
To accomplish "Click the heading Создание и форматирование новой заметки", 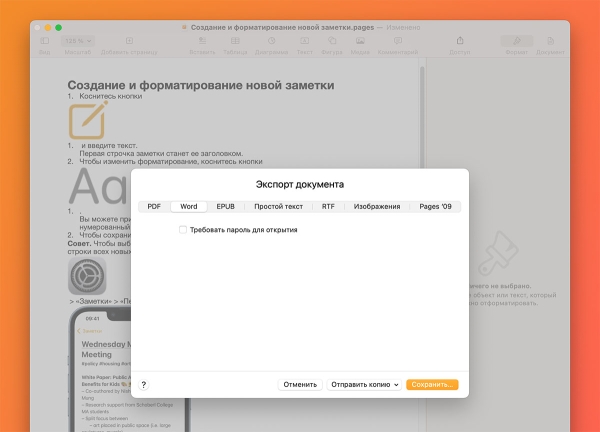I will click(x=201, y=85).
